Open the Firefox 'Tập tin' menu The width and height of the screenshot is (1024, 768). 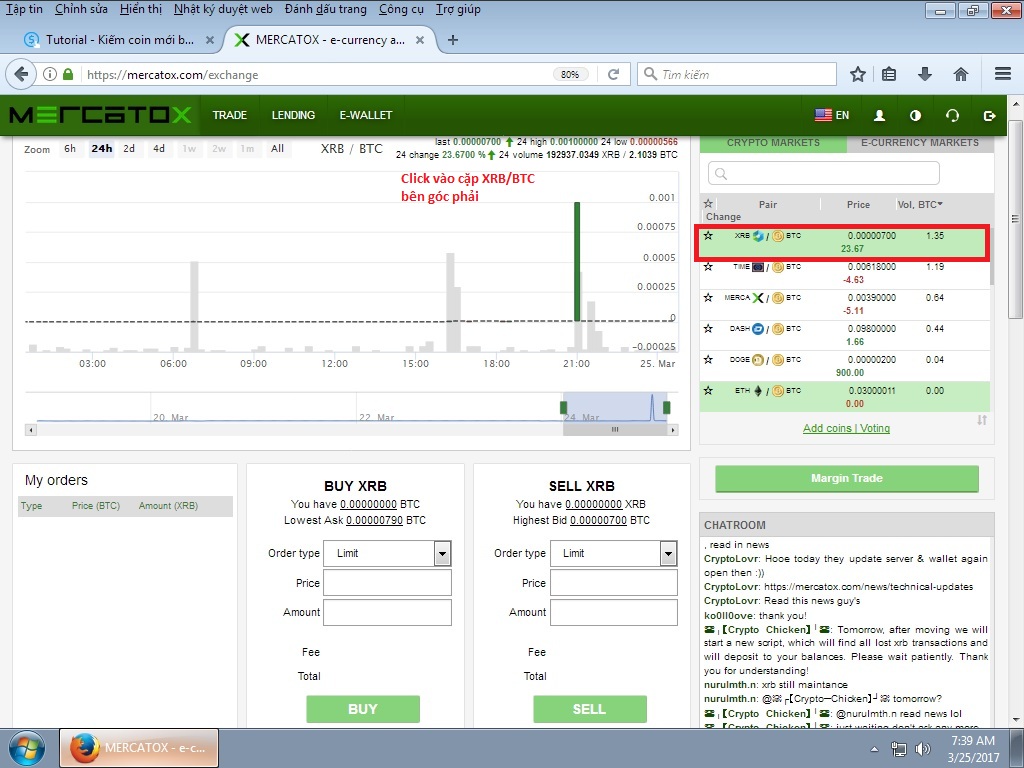[24, 9]
